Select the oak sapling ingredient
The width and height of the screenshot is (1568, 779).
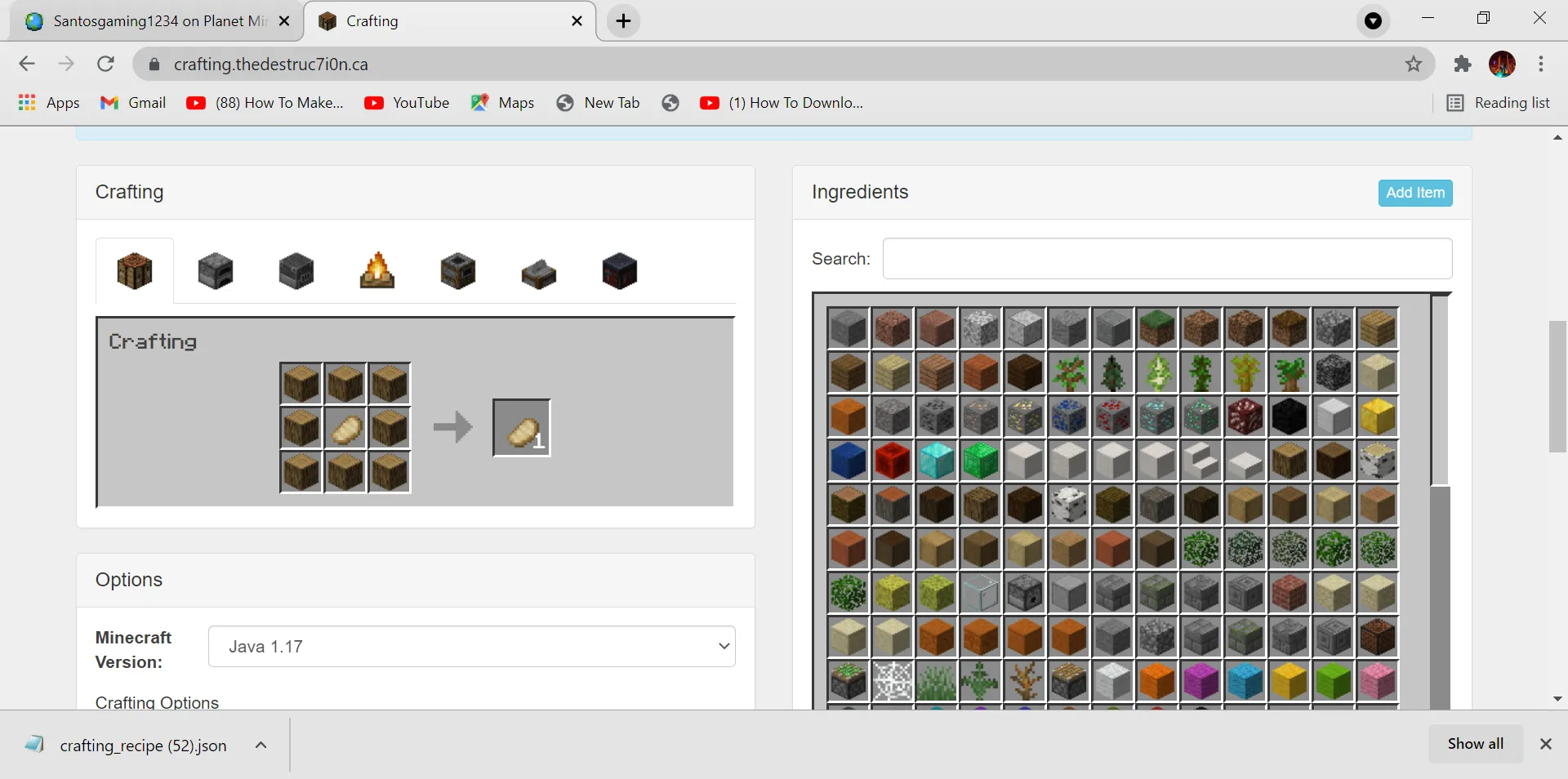tap(1069, 373)
